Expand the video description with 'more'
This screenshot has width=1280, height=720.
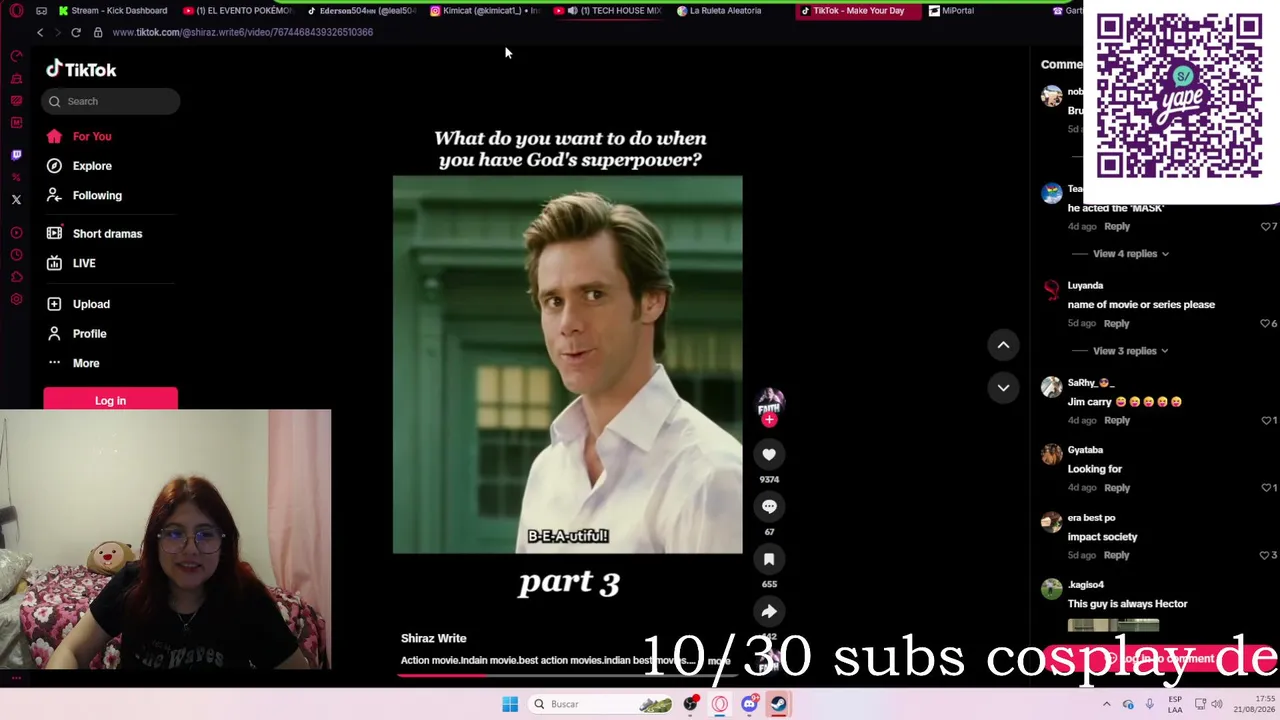point(718,661)
